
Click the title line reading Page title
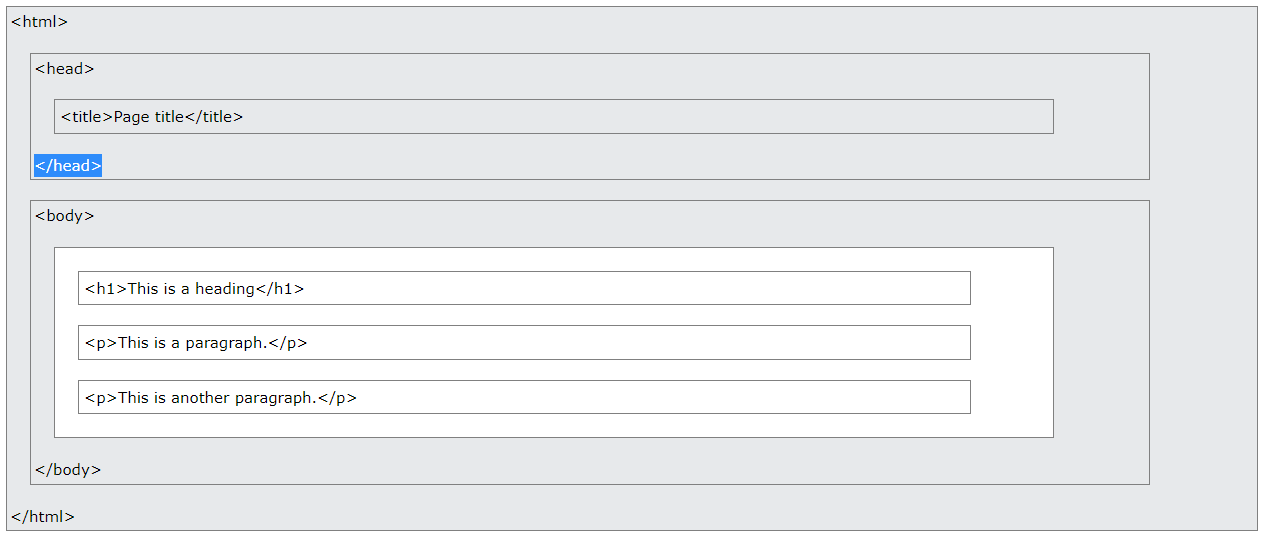553,116
